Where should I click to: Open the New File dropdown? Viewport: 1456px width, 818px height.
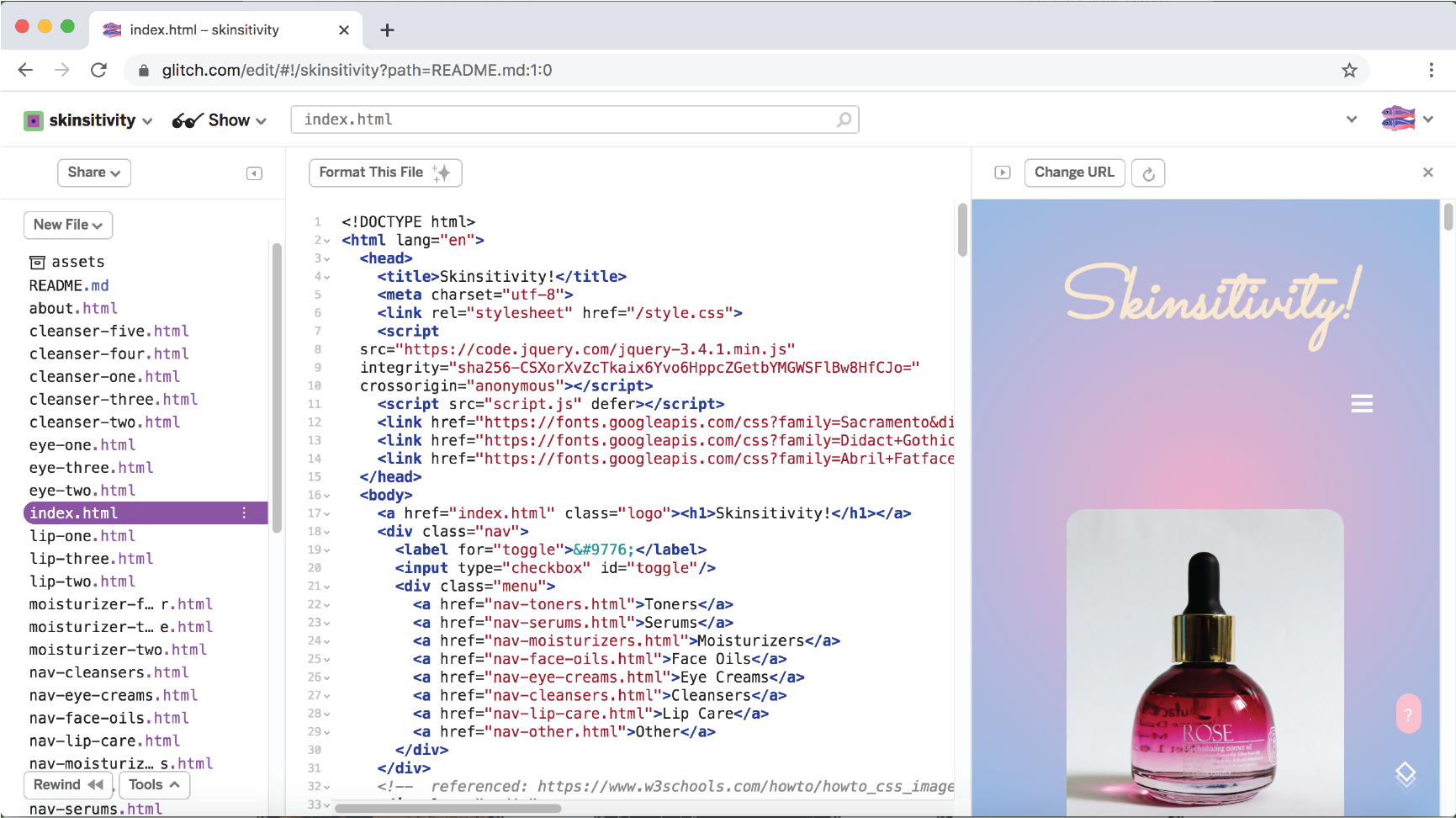(68, 225)
